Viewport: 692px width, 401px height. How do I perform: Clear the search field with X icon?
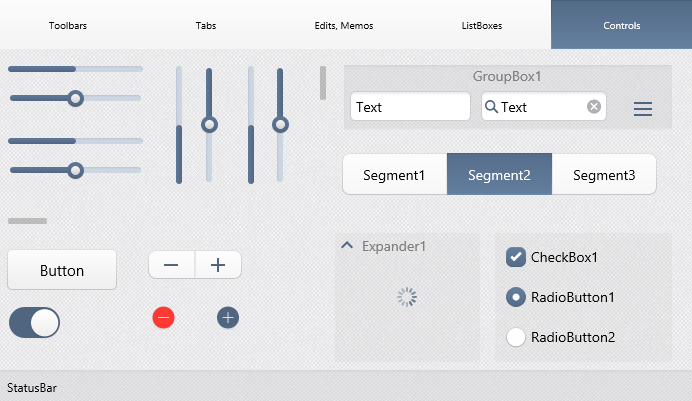tap(594, 106)
